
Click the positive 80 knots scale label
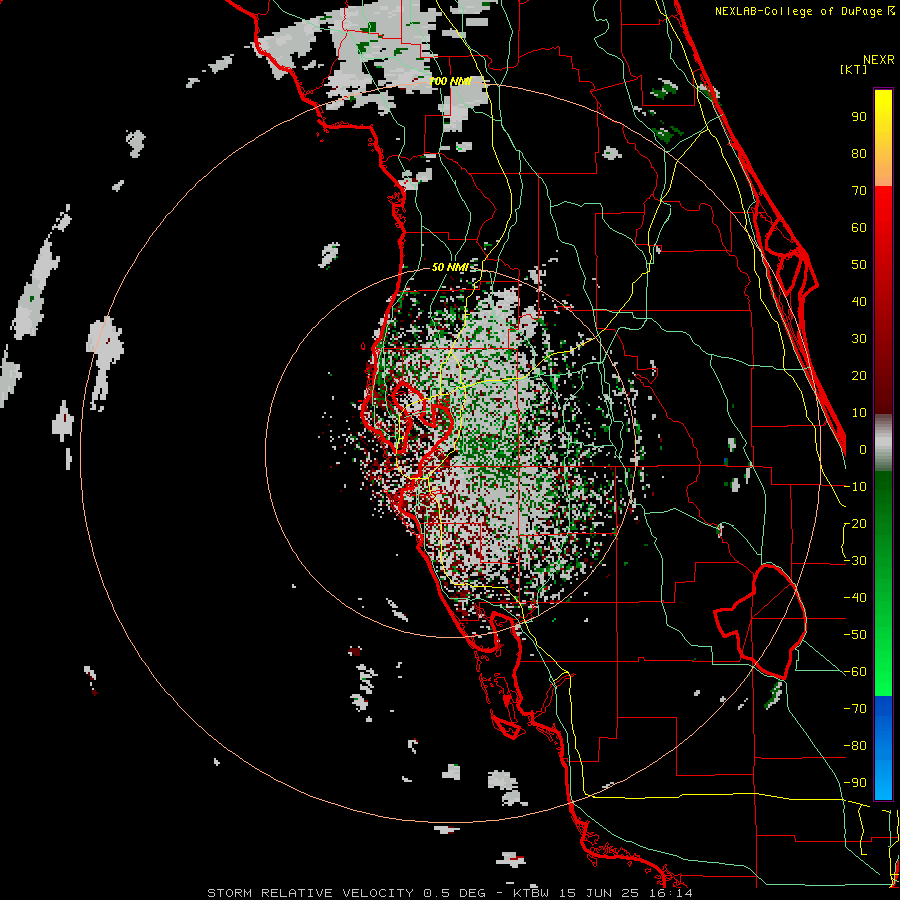(859, 154)
